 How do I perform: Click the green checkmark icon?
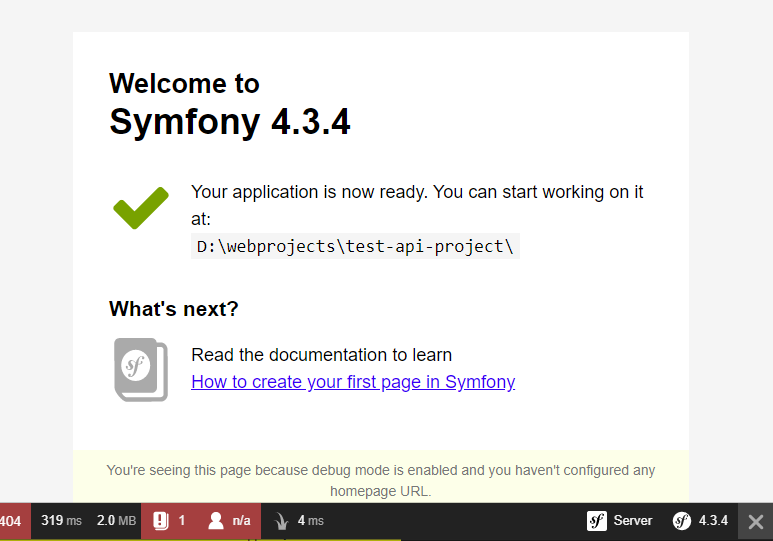pos(141,207)
